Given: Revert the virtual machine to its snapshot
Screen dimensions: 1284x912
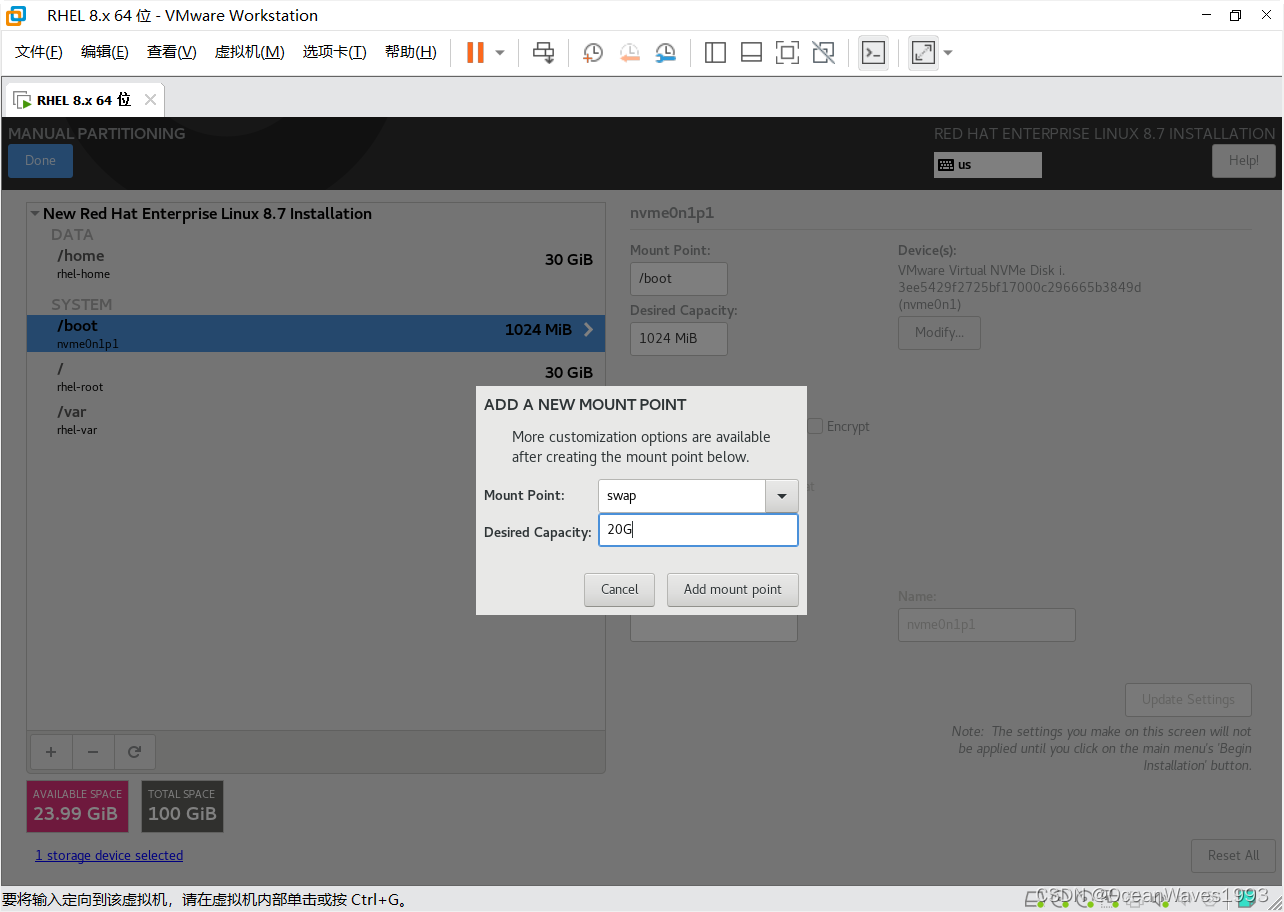Looking at the screenshot, I should click(x=629, y=52).
